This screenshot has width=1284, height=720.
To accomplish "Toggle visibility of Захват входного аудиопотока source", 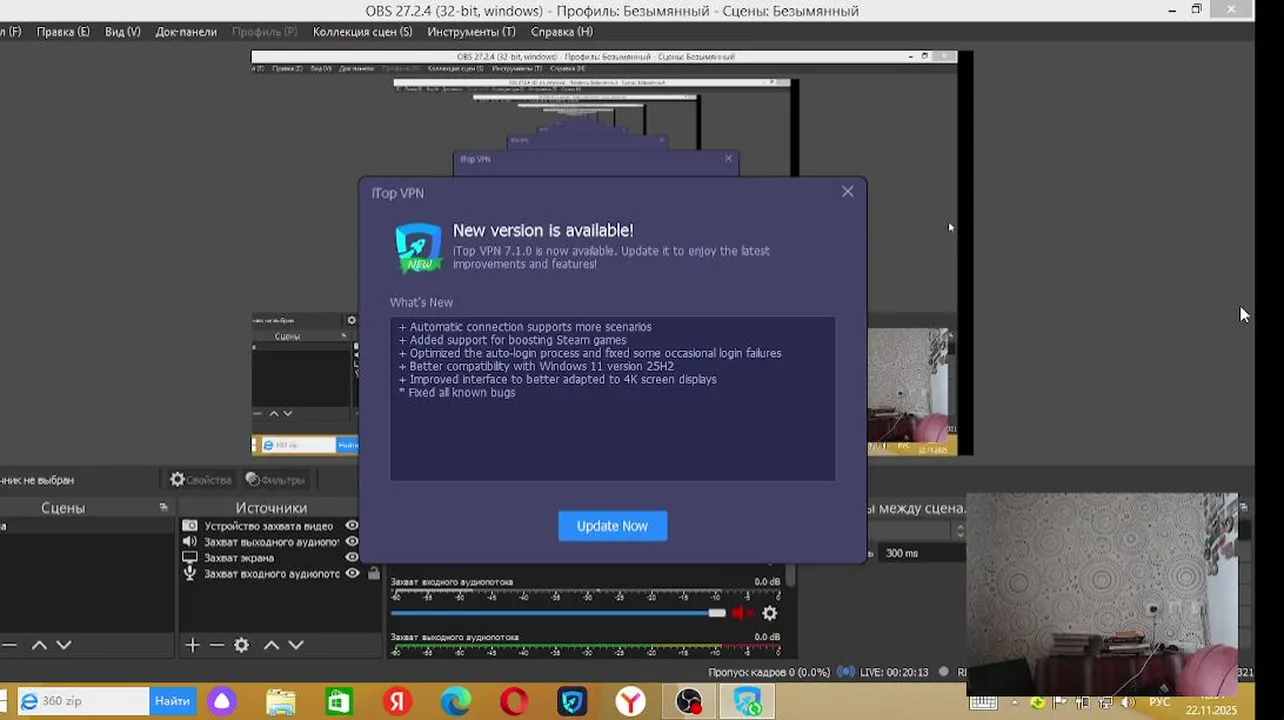I will click(x=352, y=574).
